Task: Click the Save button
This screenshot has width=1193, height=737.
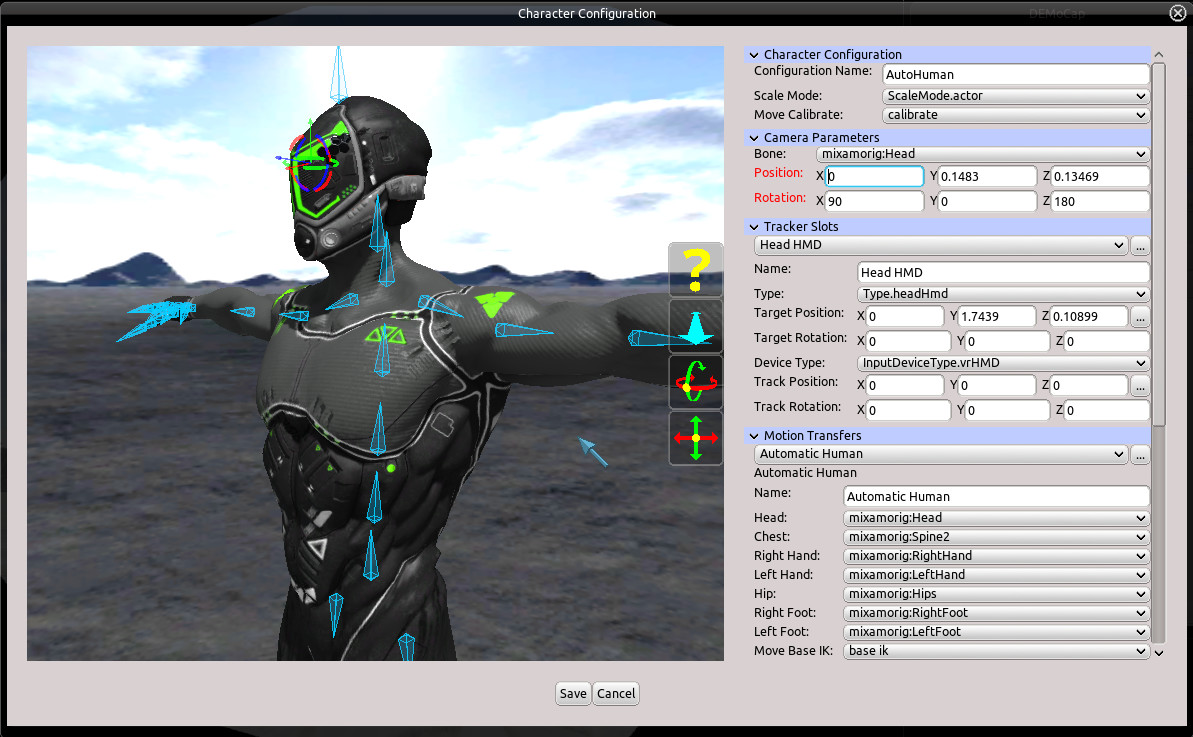Action: [573, 693]
